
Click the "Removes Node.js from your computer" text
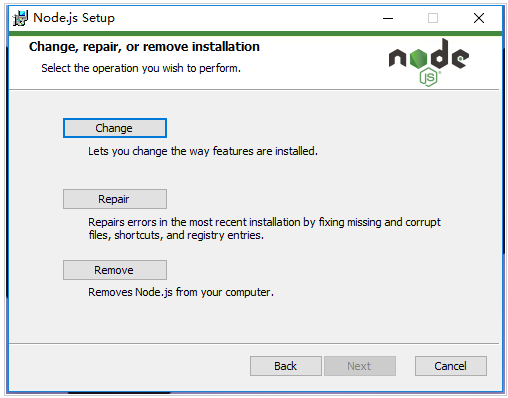pyautogui.click(x=181, y=292)
